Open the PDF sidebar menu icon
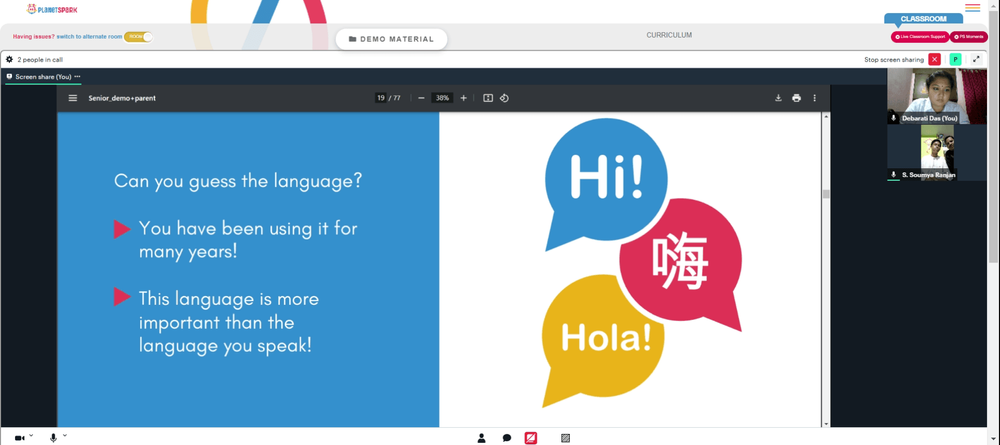The height and width of the screenshot is (445, 1000). click(73, 98)
